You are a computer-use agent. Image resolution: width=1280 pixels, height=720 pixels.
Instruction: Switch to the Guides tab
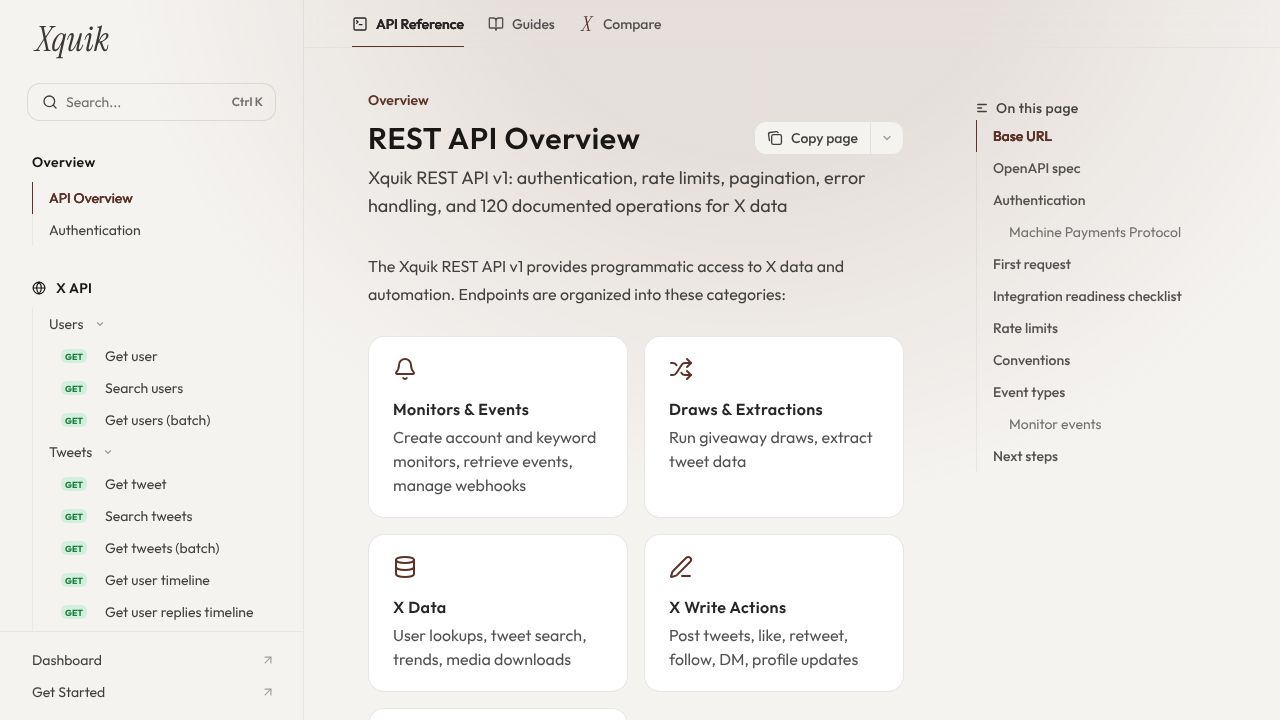point(521,24)
